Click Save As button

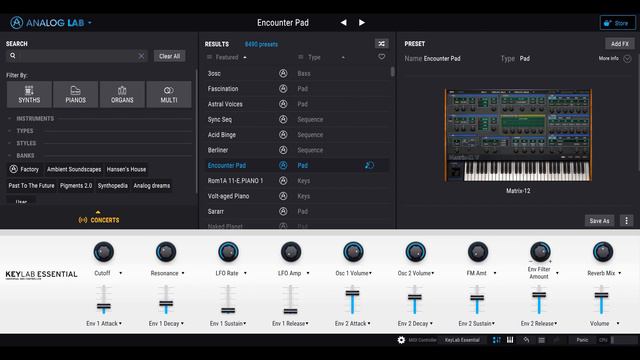599,221
